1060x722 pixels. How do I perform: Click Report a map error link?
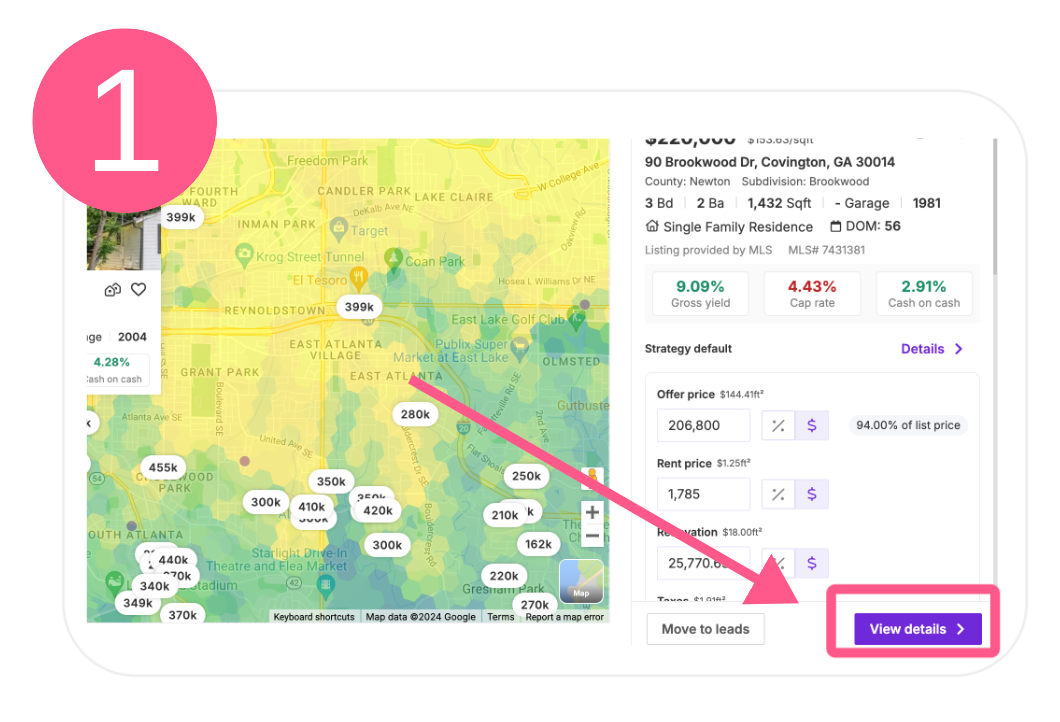coord(564,617)
